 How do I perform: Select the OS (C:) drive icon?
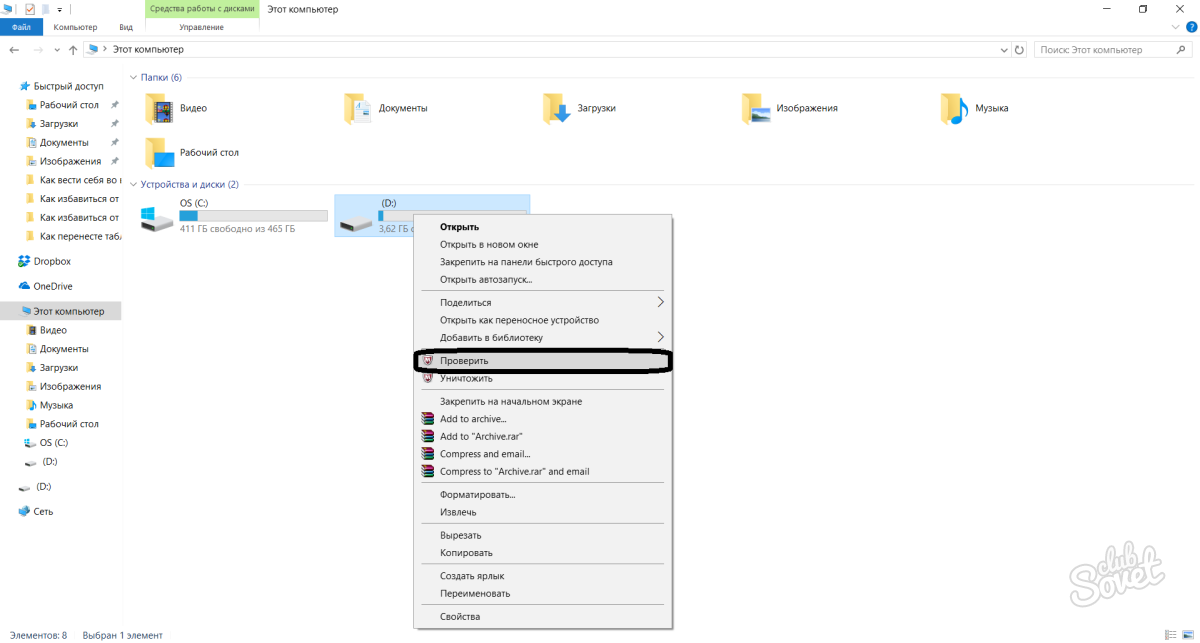click(157, 217)
